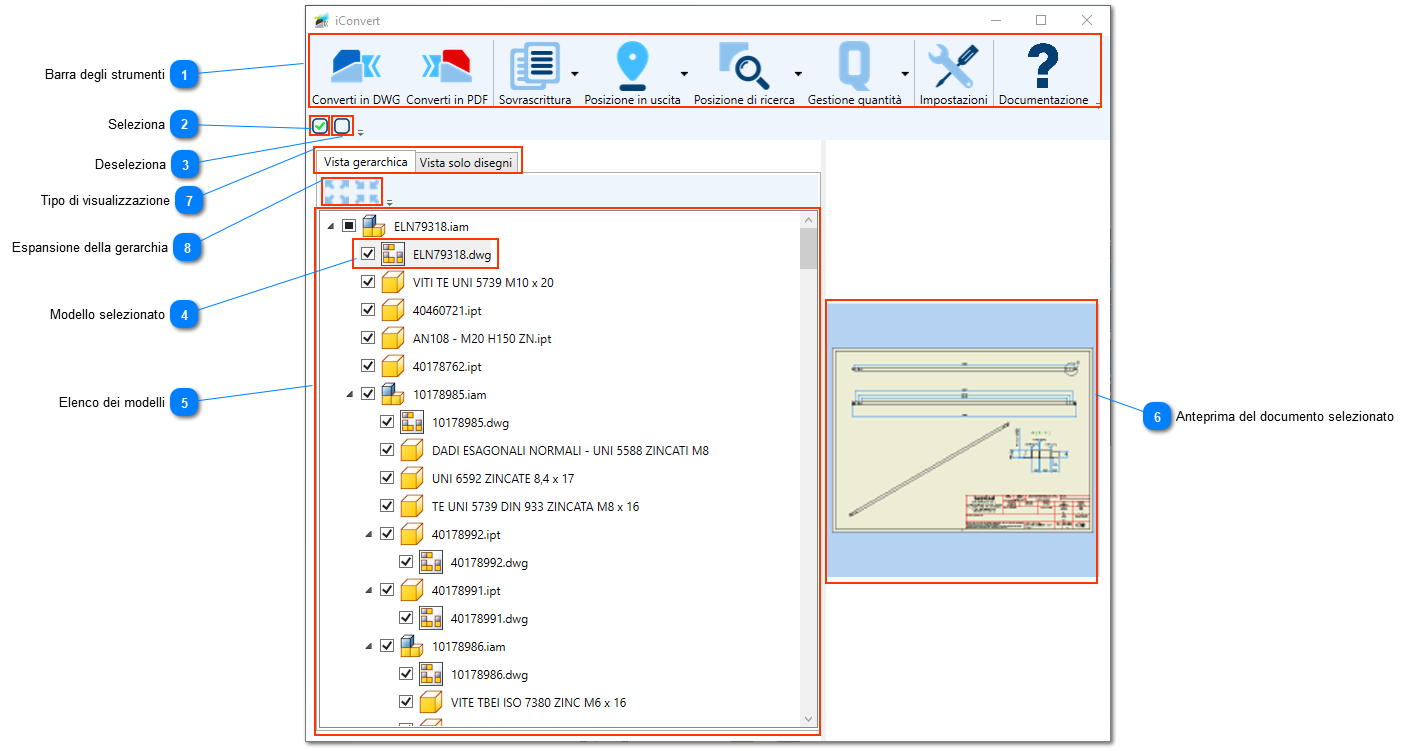Toggle the ELN79318.dwg checkbox
The height and width of the screenshot is (751, 1410).
pyautogui.click(x=368, y=254)
